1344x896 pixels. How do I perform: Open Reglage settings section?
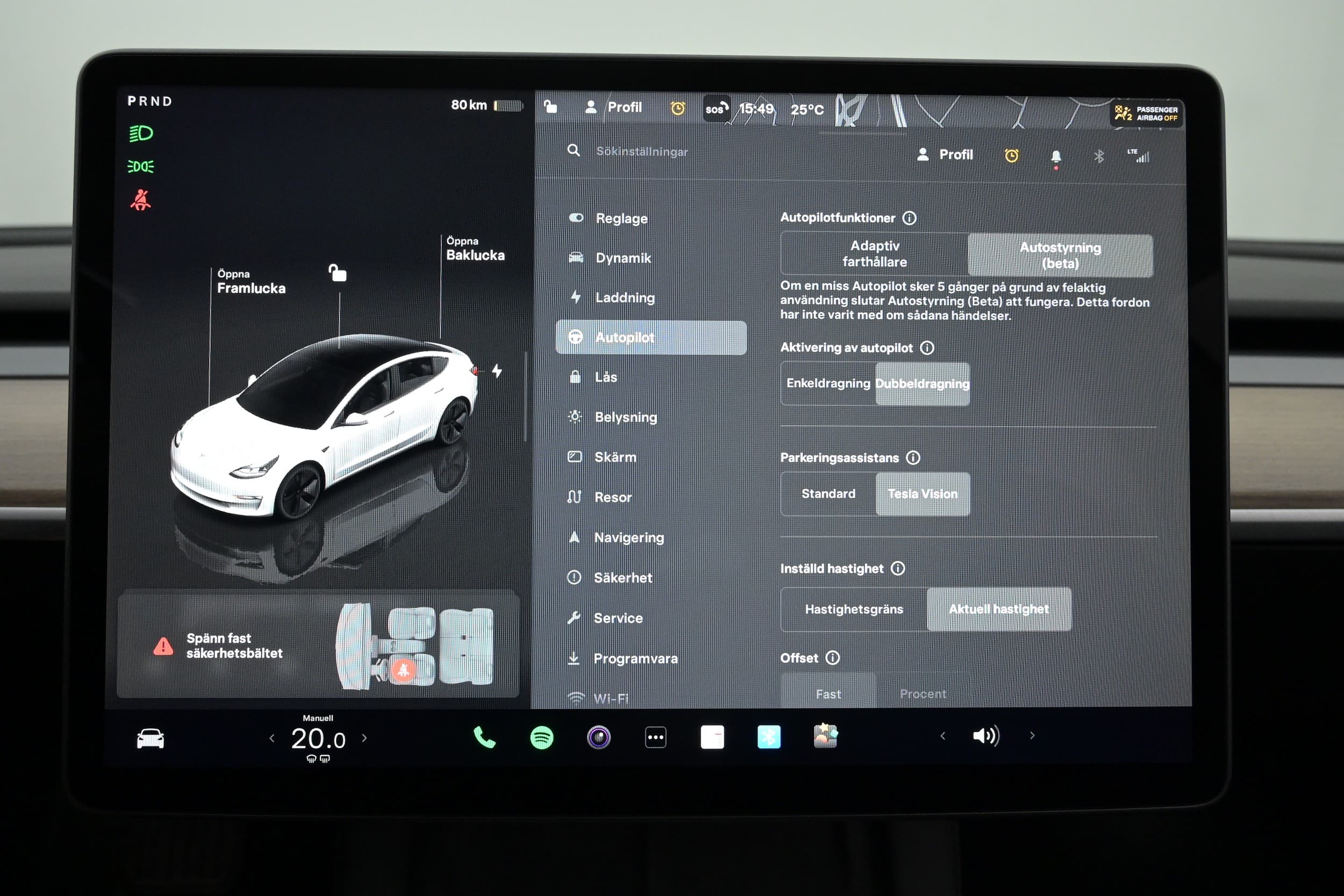point(651,218)
